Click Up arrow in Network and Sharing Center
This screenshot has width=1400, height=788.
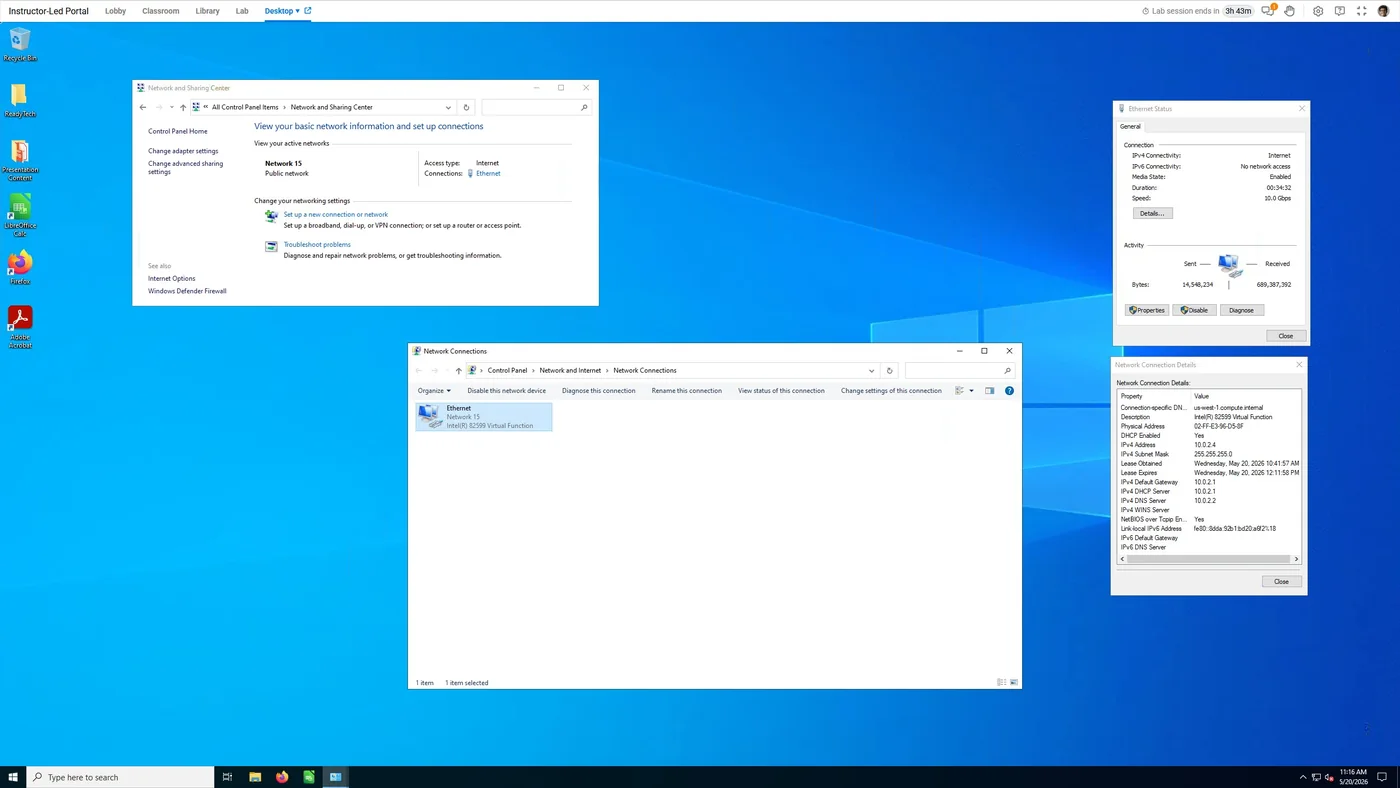click(183, 107)
